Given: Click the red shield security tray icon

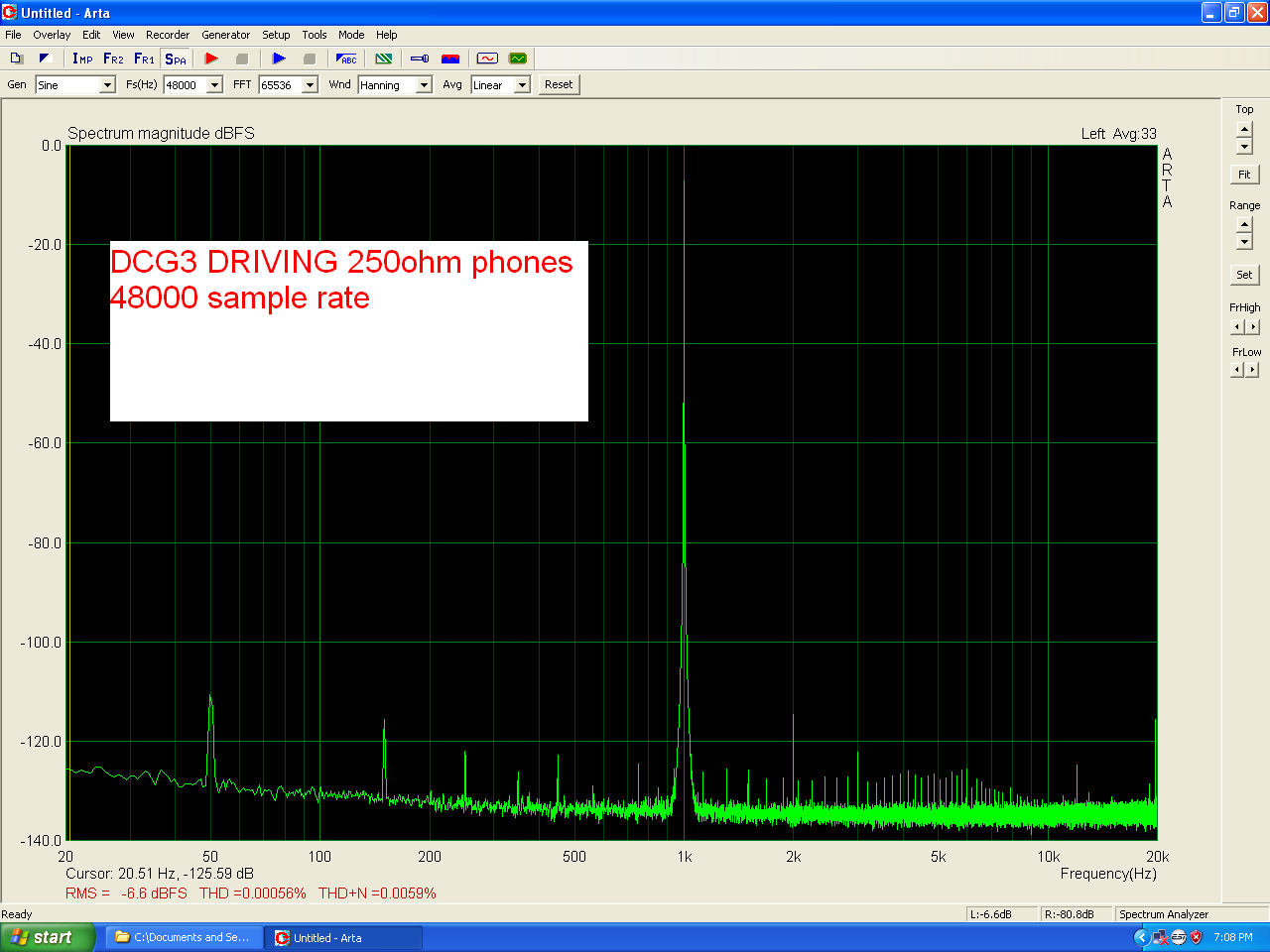Looking at the screenshot, I should click(1197, 937).
